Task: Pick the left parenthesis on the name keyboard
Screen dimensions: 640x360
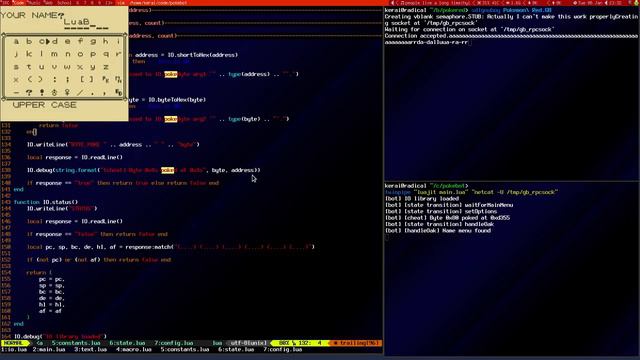Action: [x=29, y=80]
